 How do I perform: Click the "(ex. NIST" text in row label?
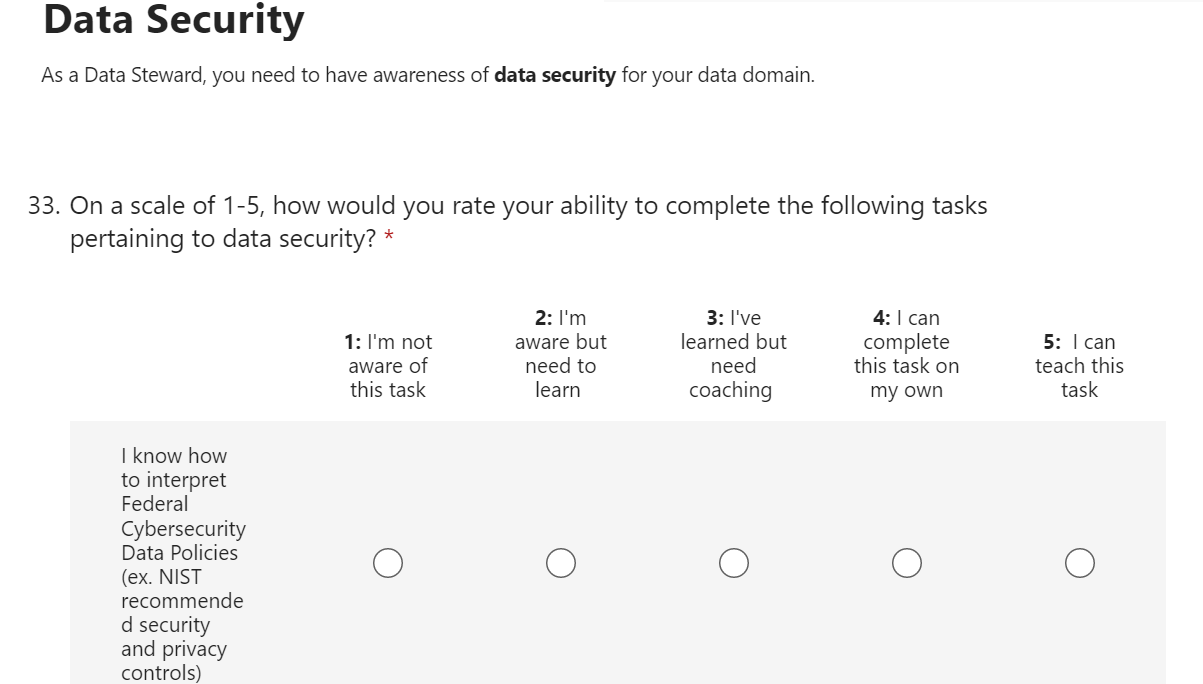[161, 577]
